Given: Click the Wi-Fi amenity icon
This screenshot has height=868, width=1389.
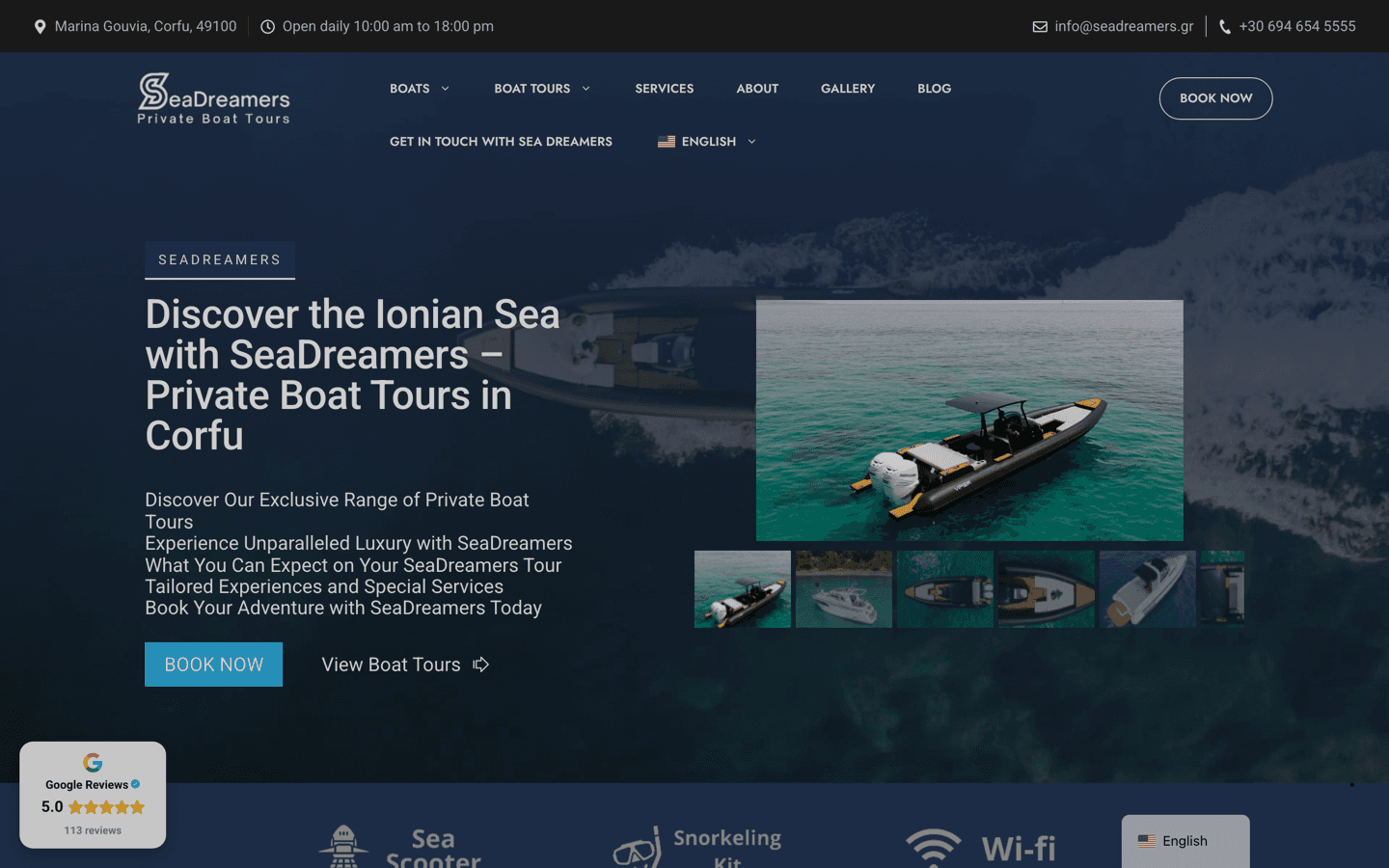Looking at the screenshot, I should pos(933,846).
